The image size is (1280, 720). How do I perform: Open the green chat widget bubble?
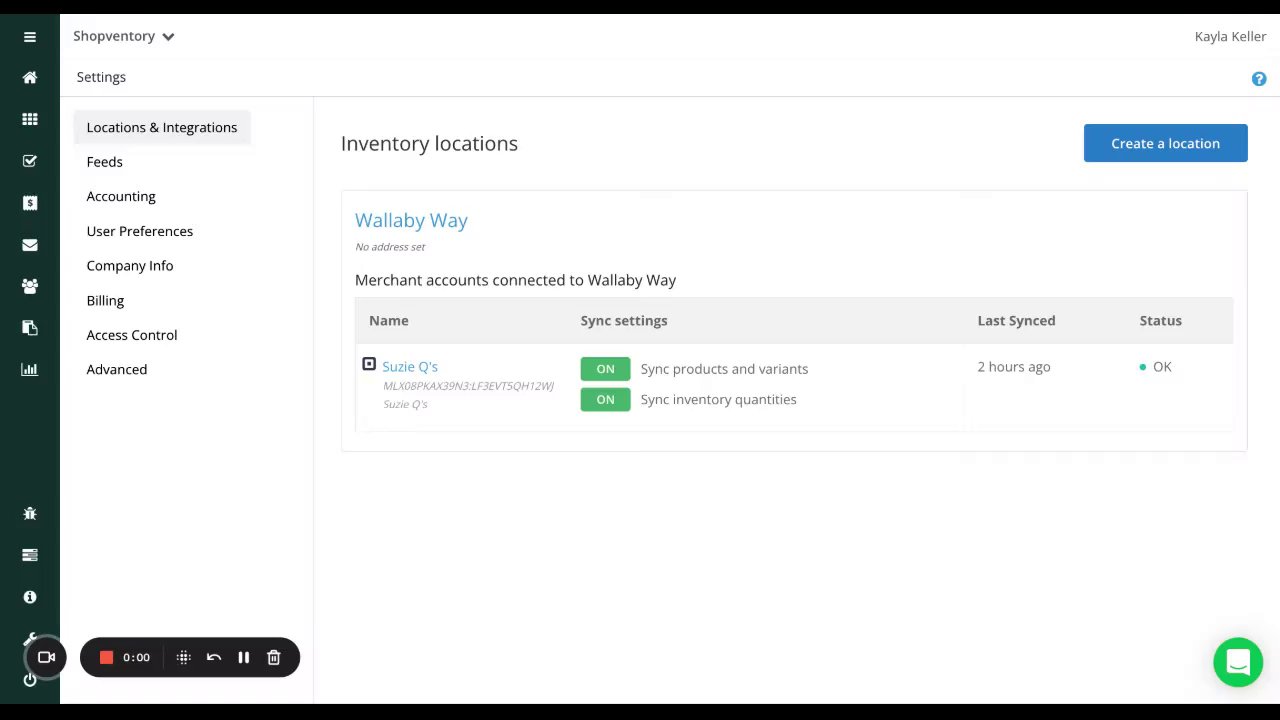1238,662
